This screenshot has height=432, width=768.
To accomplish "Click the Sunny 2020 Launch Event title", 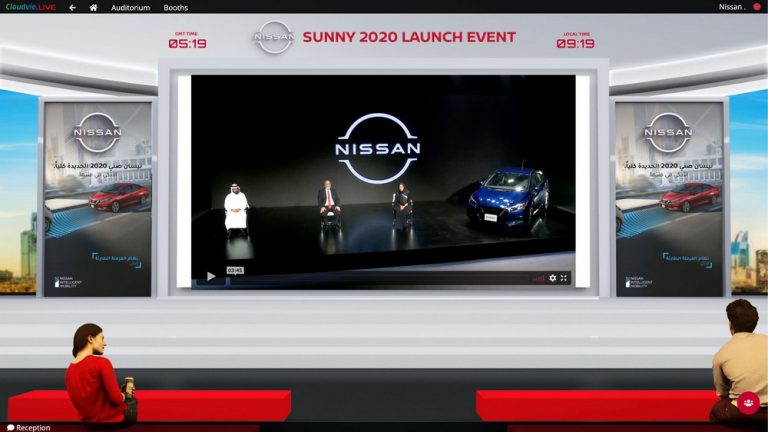I will [408, 38].
